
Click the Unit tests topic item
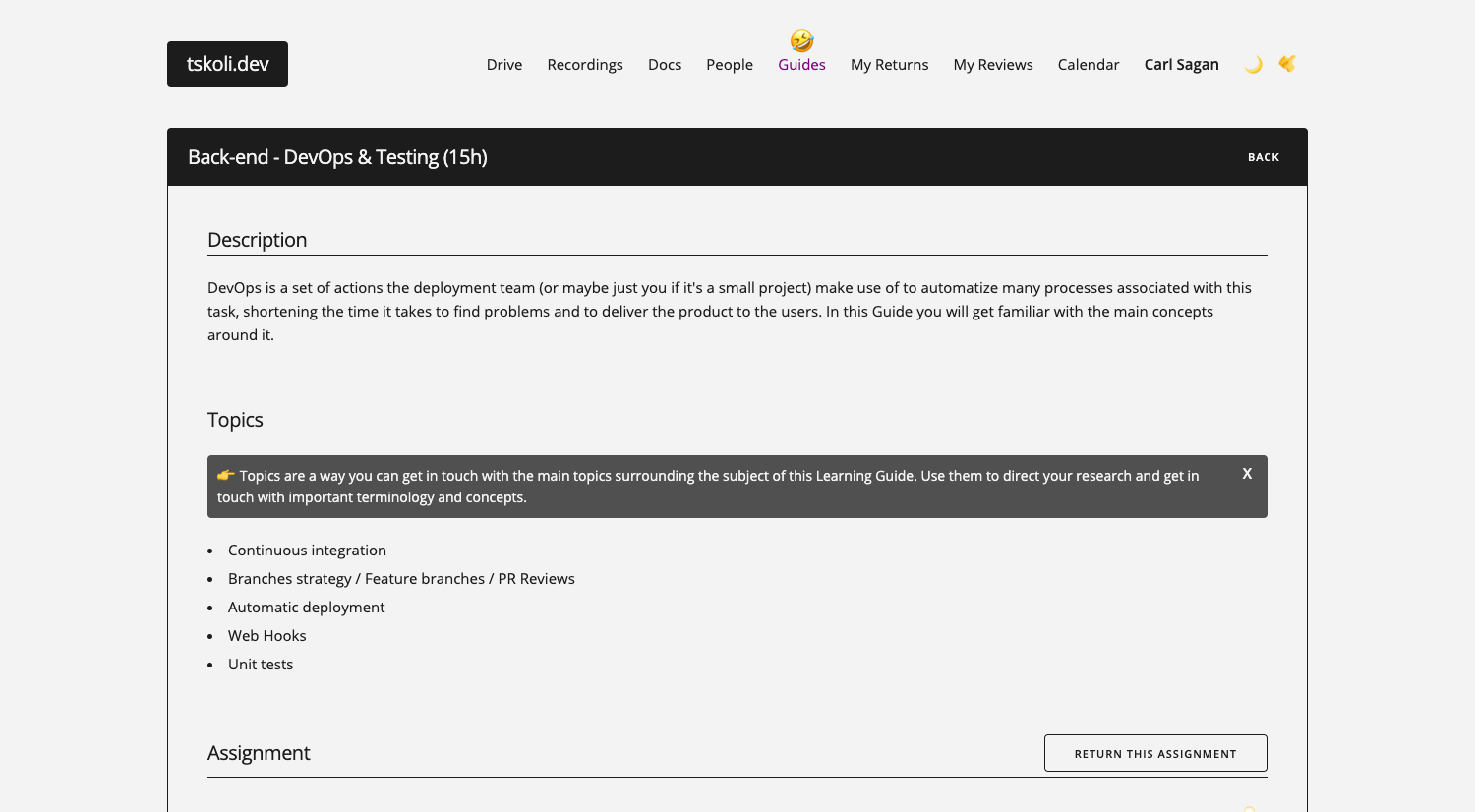click(x=261, y=665)
